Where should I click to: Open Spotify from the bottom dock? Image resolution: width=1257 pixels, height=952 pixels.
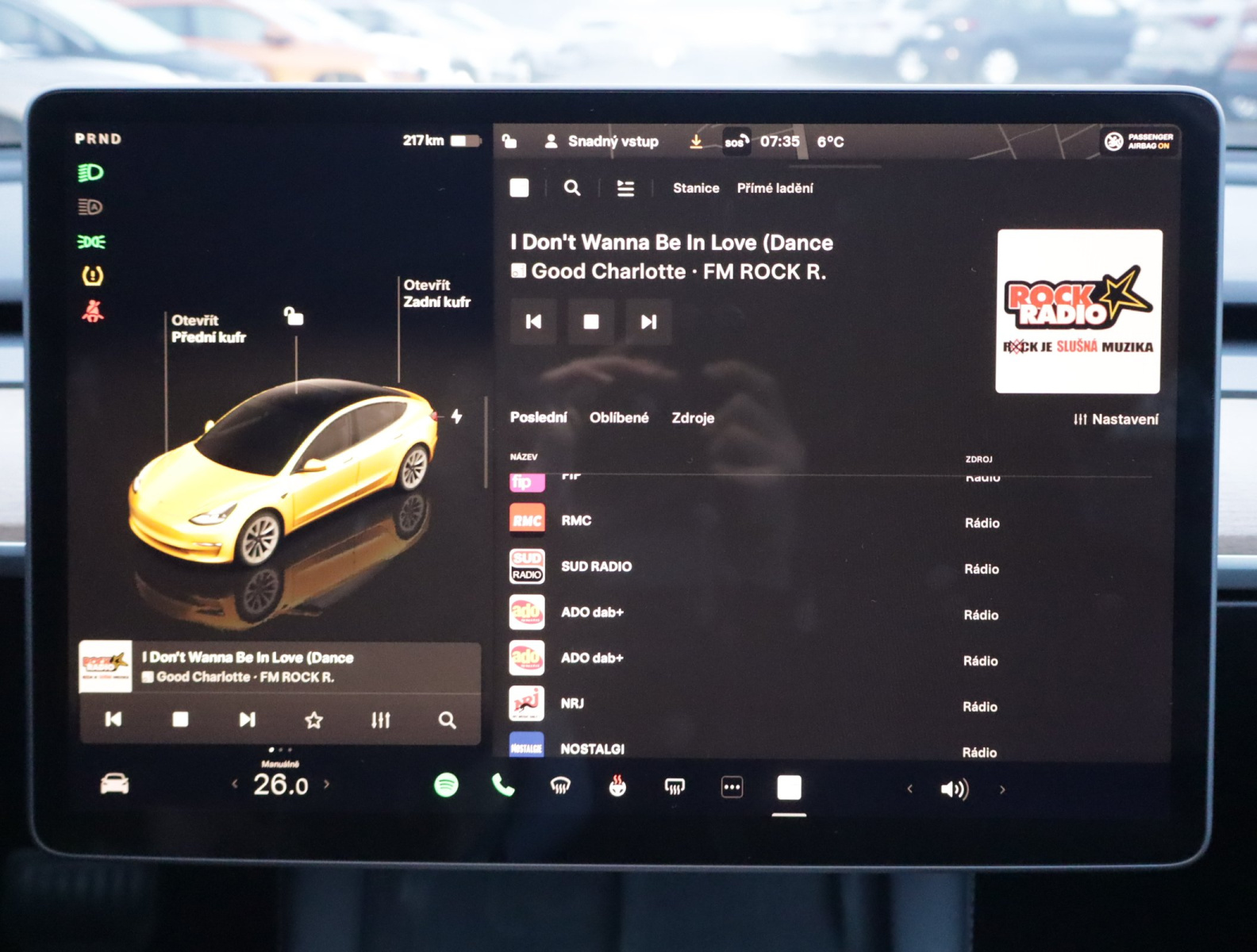(446, 785)
